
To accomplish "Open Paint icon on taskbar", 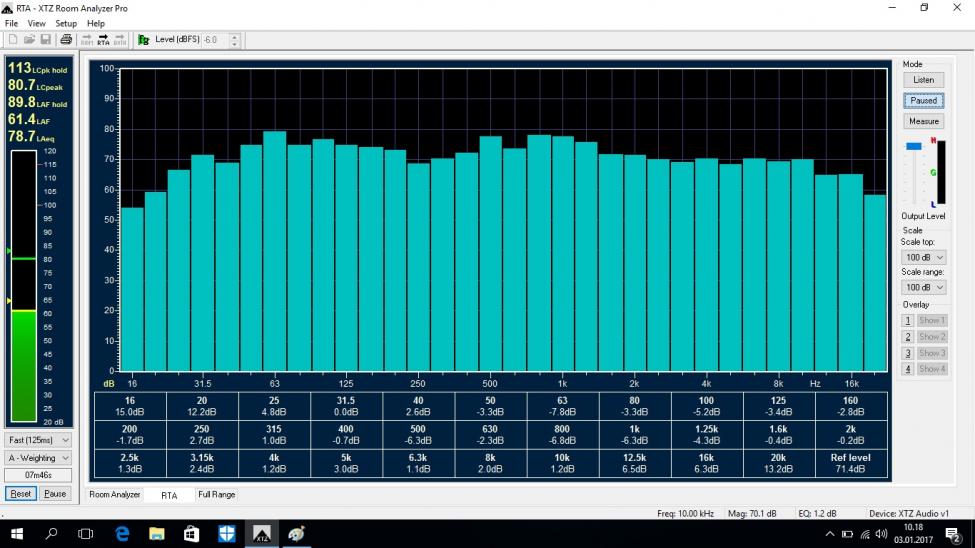I will coord(296,534).
